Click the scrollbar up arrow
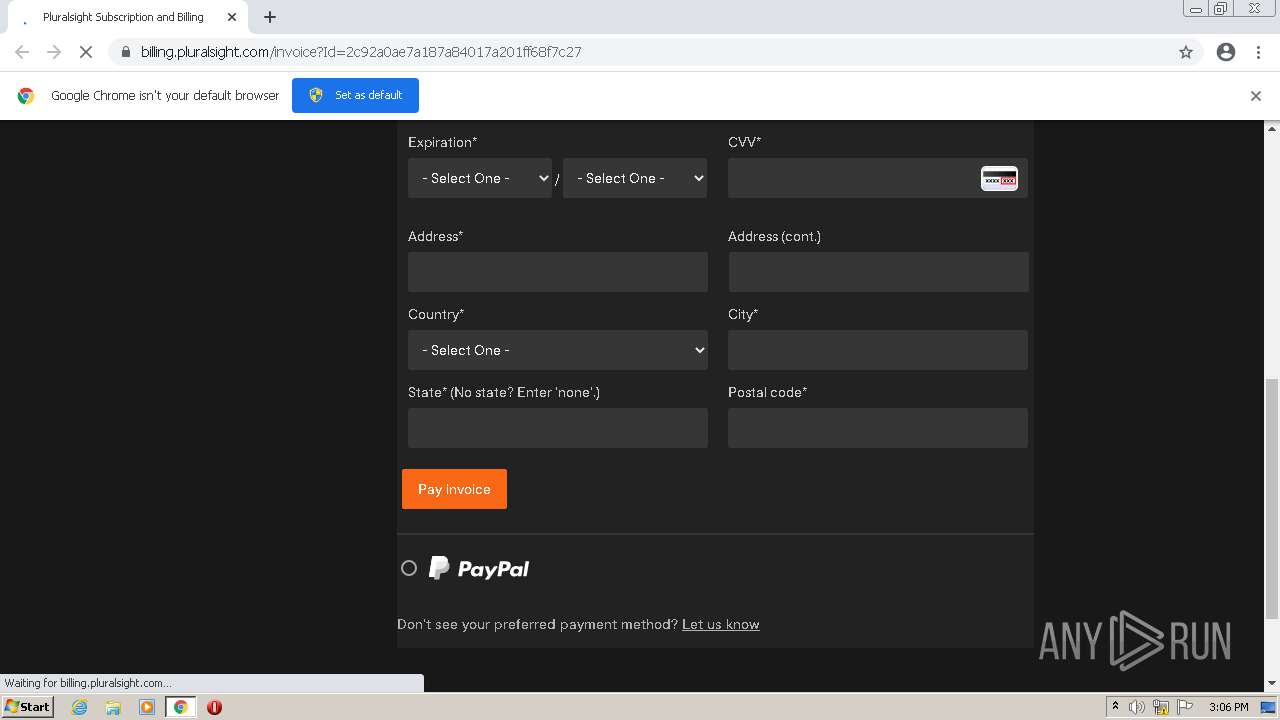The height and width of the screenshot is (720, 1280). click(1272, 128)
